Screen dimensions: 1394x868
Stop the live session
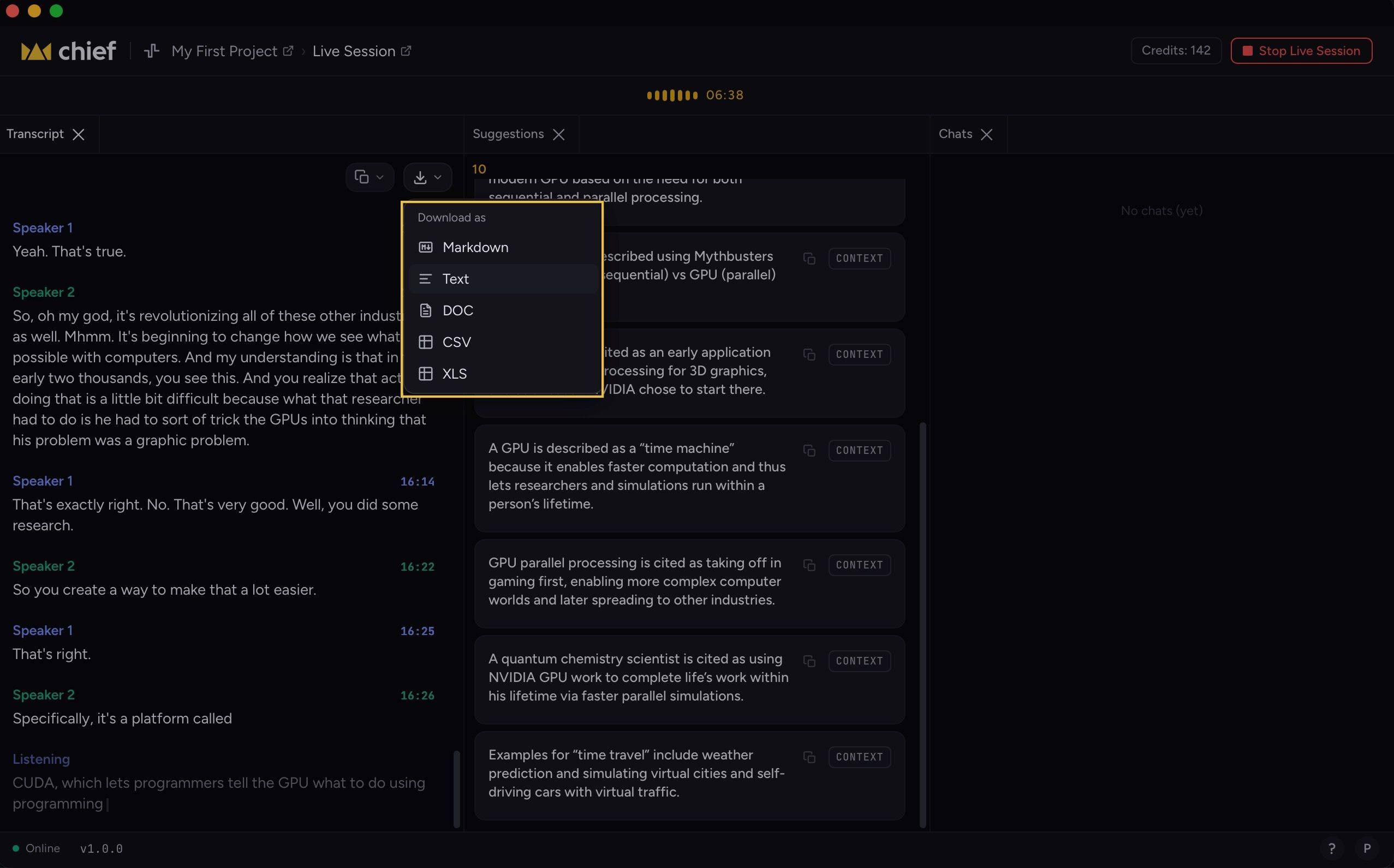coord(1301,51)
